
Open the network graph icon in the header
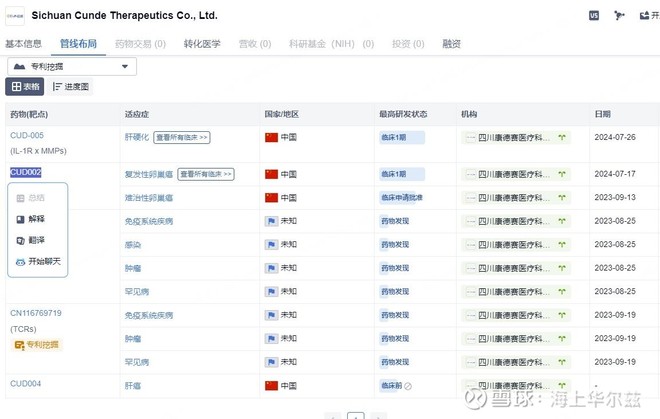(x=619, y=16)
